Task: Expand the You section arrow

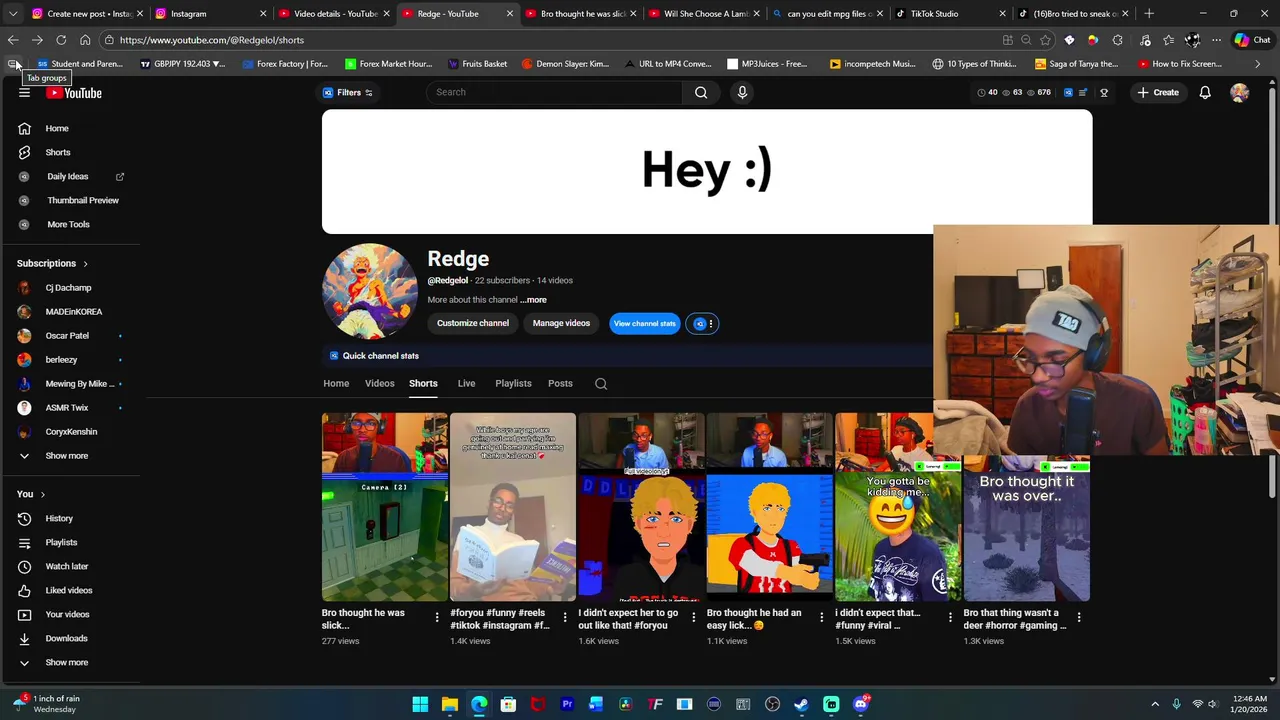Action: pyautogui.click(x=42, y=494)
